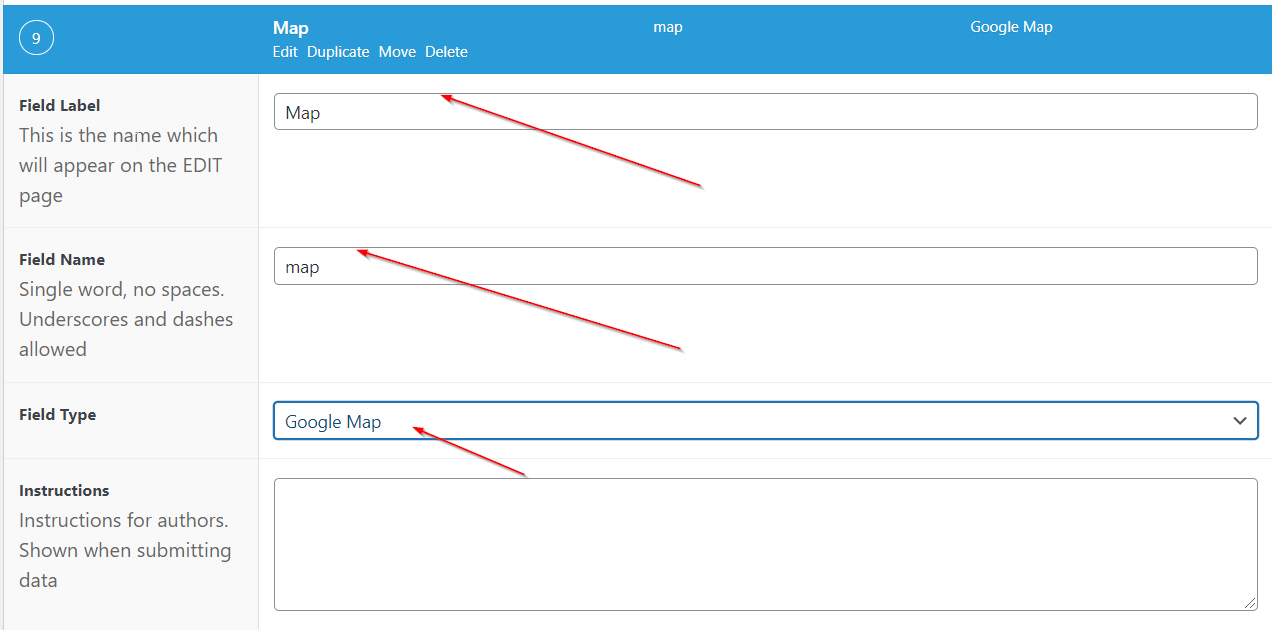This screenshot has width=1272, height=630.
Task: Duplicate the Map field
Action: coord(338,52)
